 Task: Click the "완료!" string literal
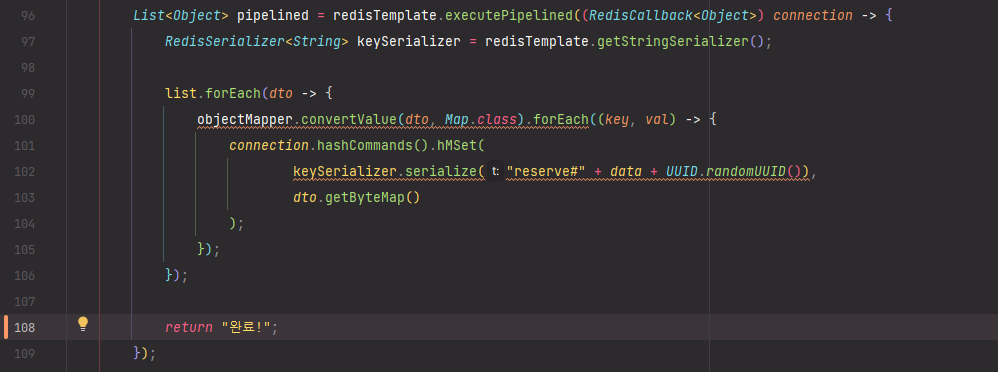246,327
